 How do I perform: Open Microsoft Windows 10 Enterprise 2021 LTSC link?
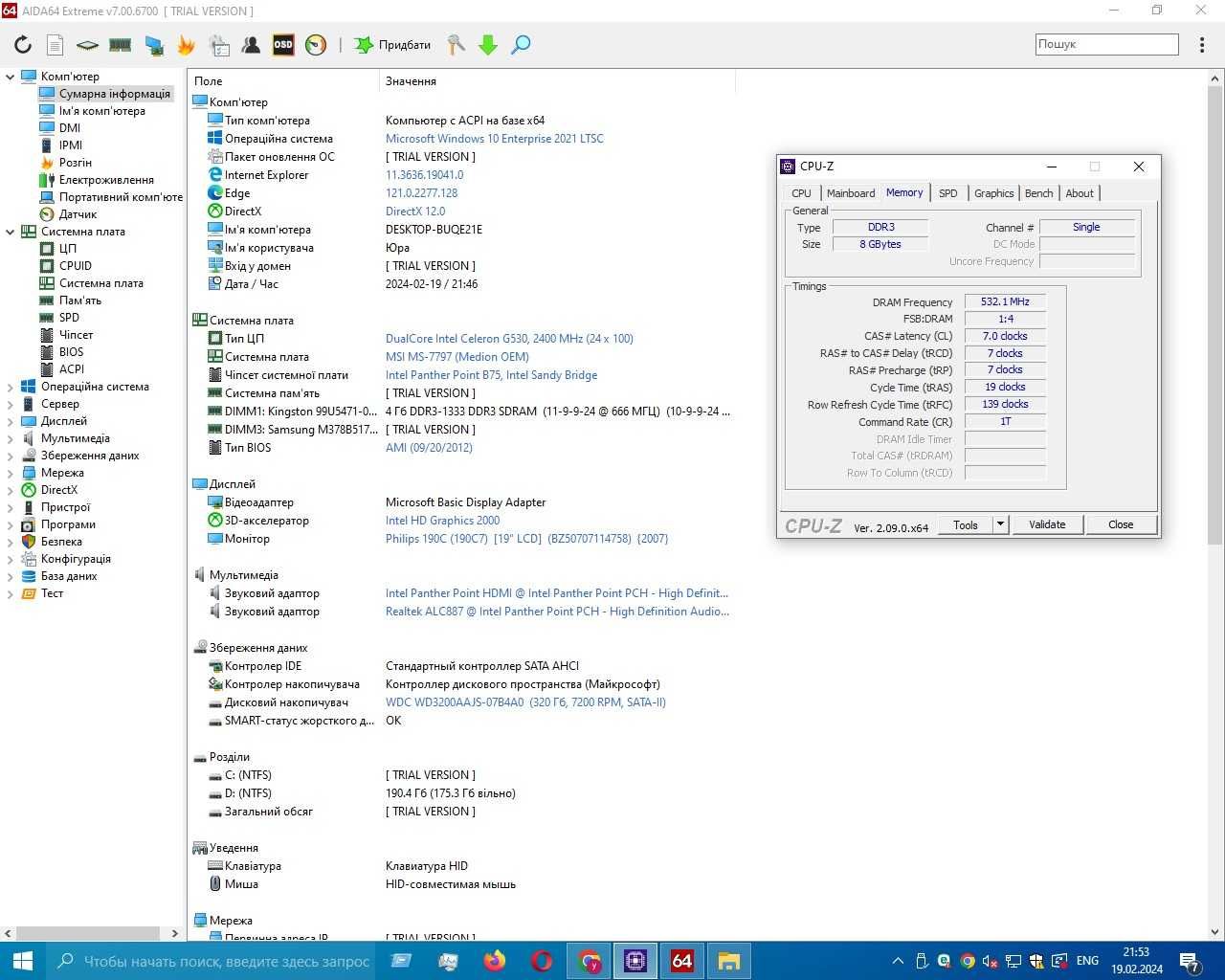pyautogui.click(x=495, y=139)
